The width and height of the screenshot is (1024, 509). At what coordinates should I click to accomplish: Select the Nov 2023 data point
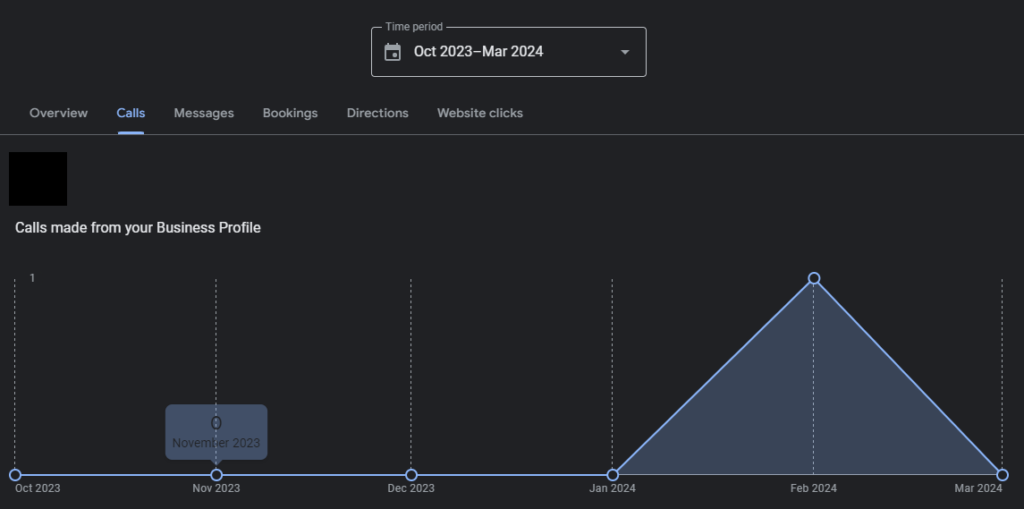pos(216,475)
